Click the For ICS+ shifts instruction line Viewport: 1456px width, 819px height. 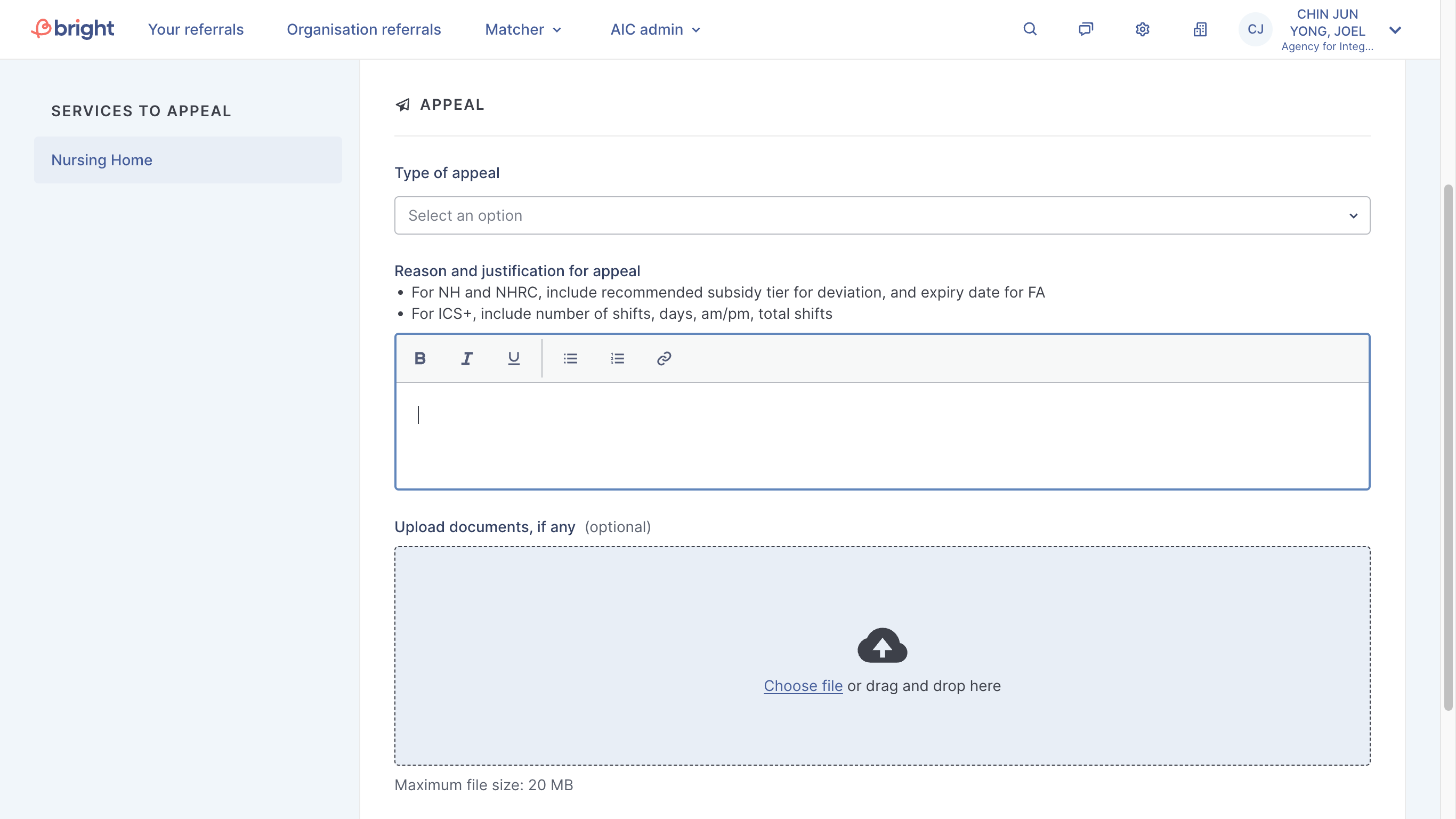621,314
